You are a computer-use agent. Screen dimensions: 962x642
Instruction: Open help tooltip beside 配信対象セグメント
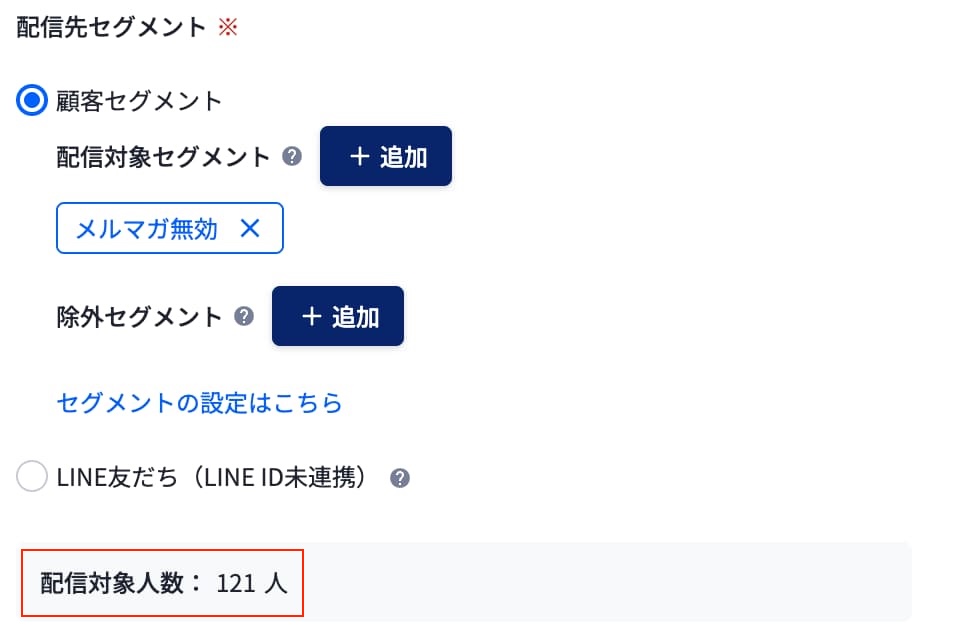[x=292, y=157]
